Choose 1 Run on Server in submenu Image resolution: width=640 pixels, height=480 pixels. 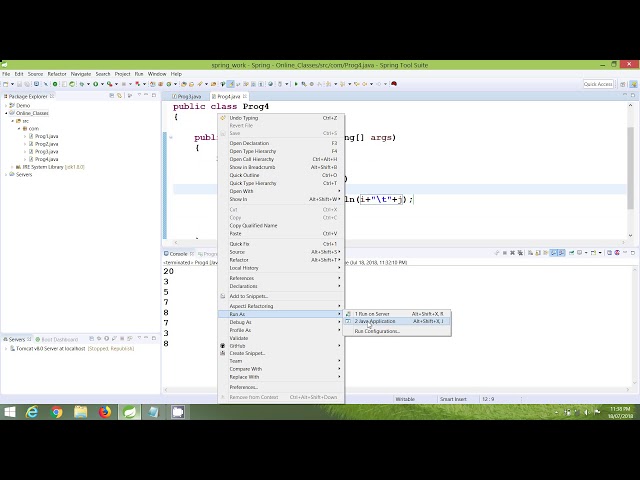click(397, 314)
